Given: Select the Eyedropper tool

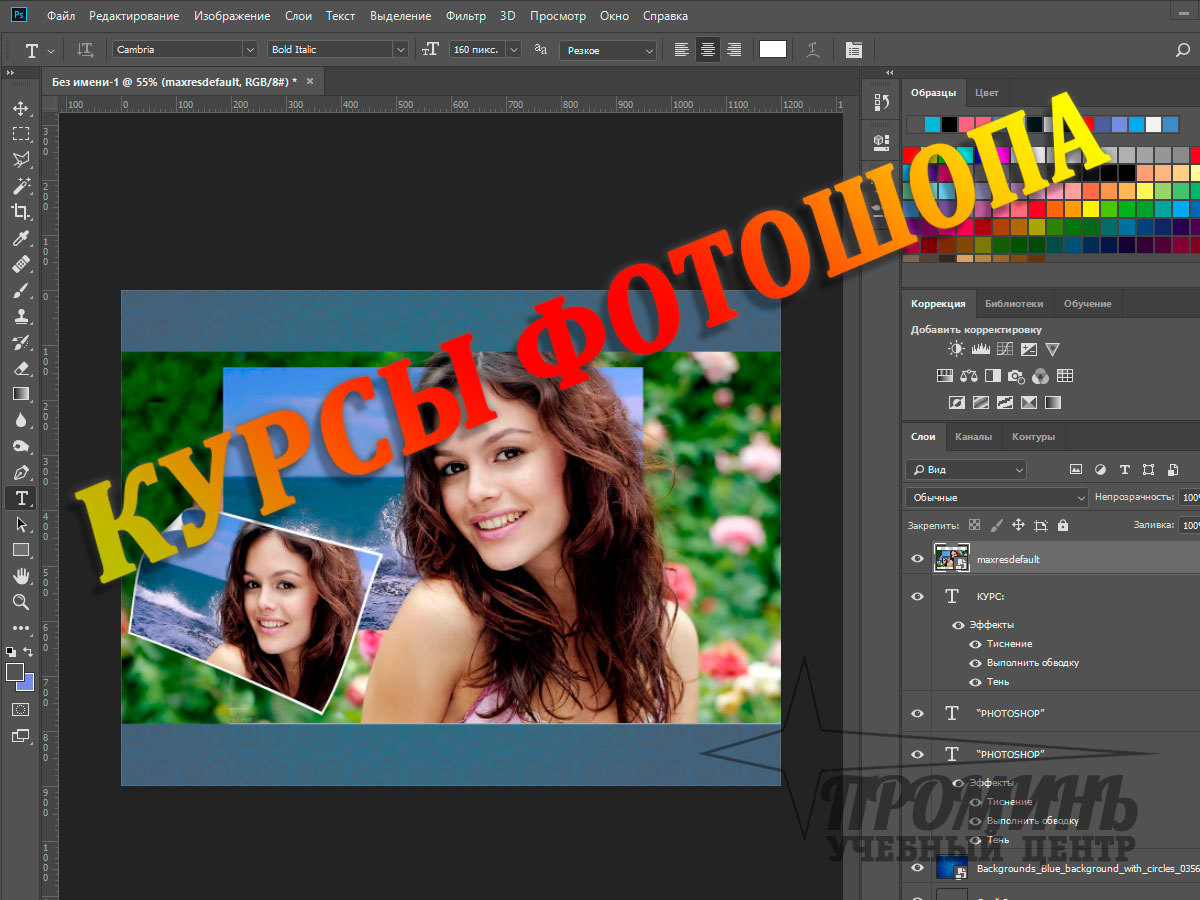Looking at the screenshot, I should (21, 238).
